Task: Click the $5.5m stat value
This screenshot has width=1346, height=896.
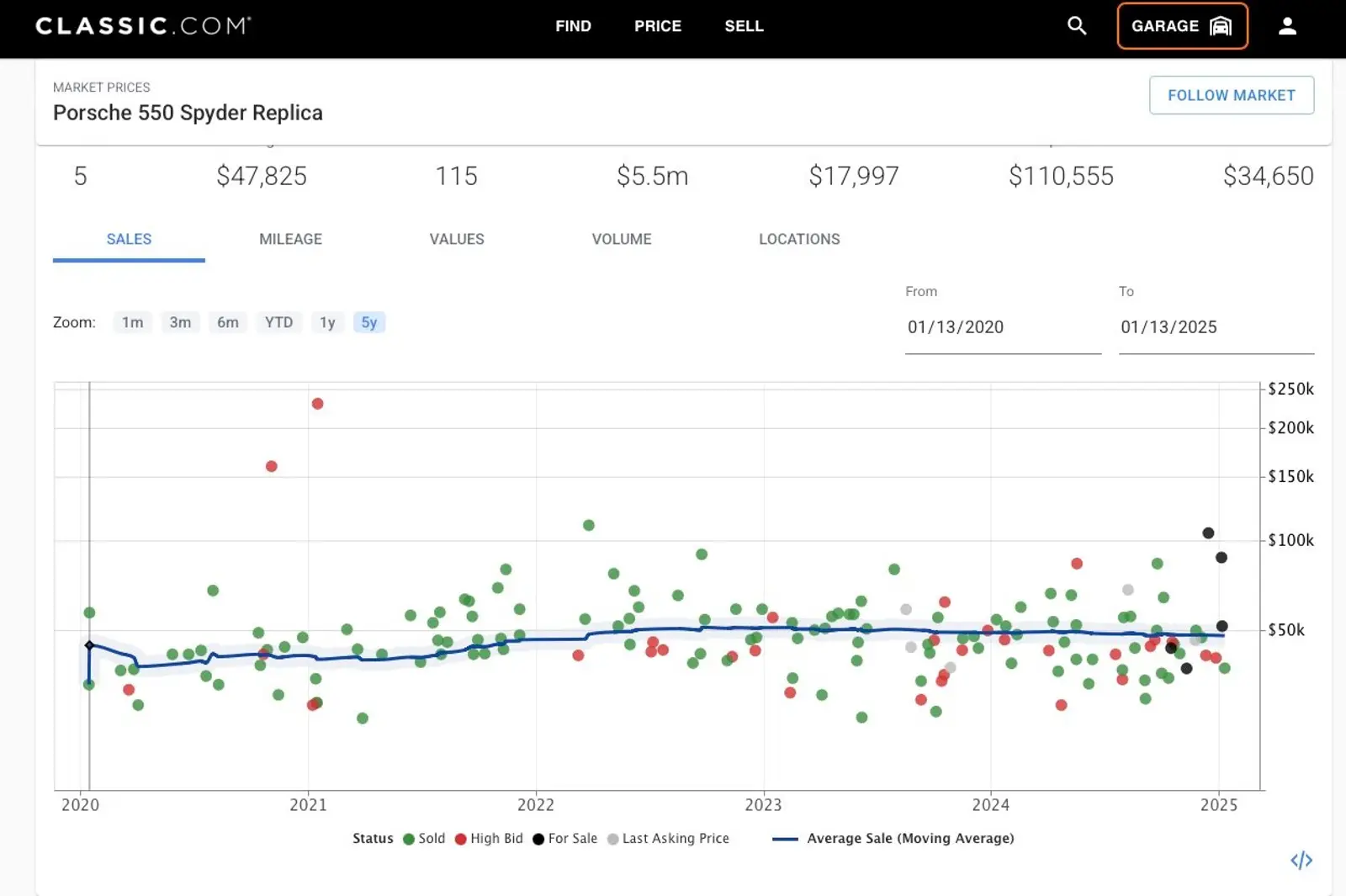Action: click(652, 176)
